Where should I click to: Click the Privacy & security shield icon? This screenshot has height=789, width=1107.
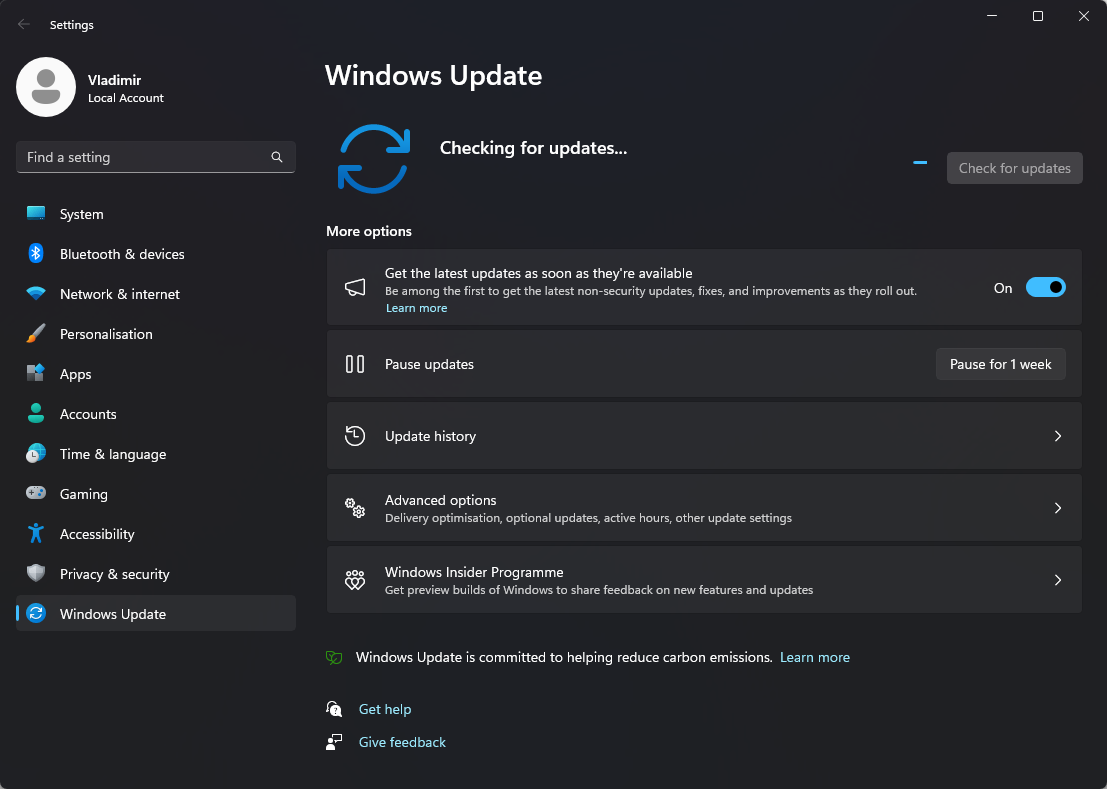[36, 574]
